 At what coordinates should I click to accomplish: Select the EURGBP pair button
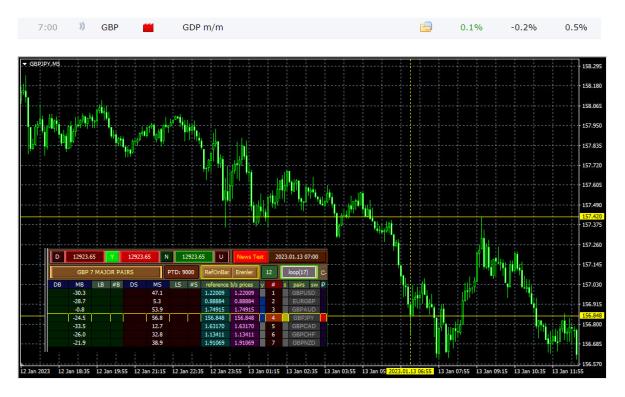point(304,301)
